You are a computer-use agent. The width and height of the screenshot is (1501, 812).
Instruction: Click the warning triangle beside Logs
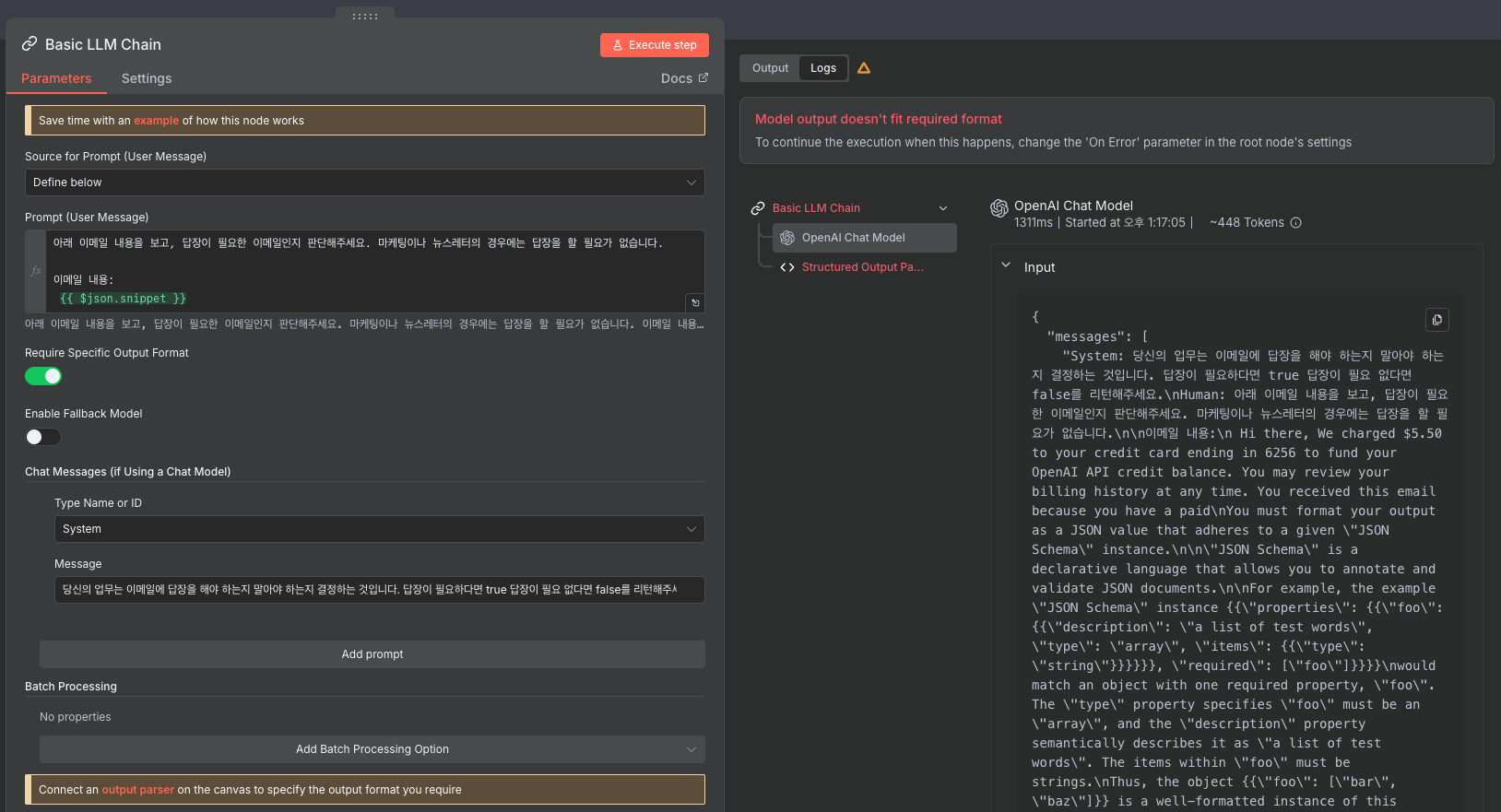(x=864, y=68)
